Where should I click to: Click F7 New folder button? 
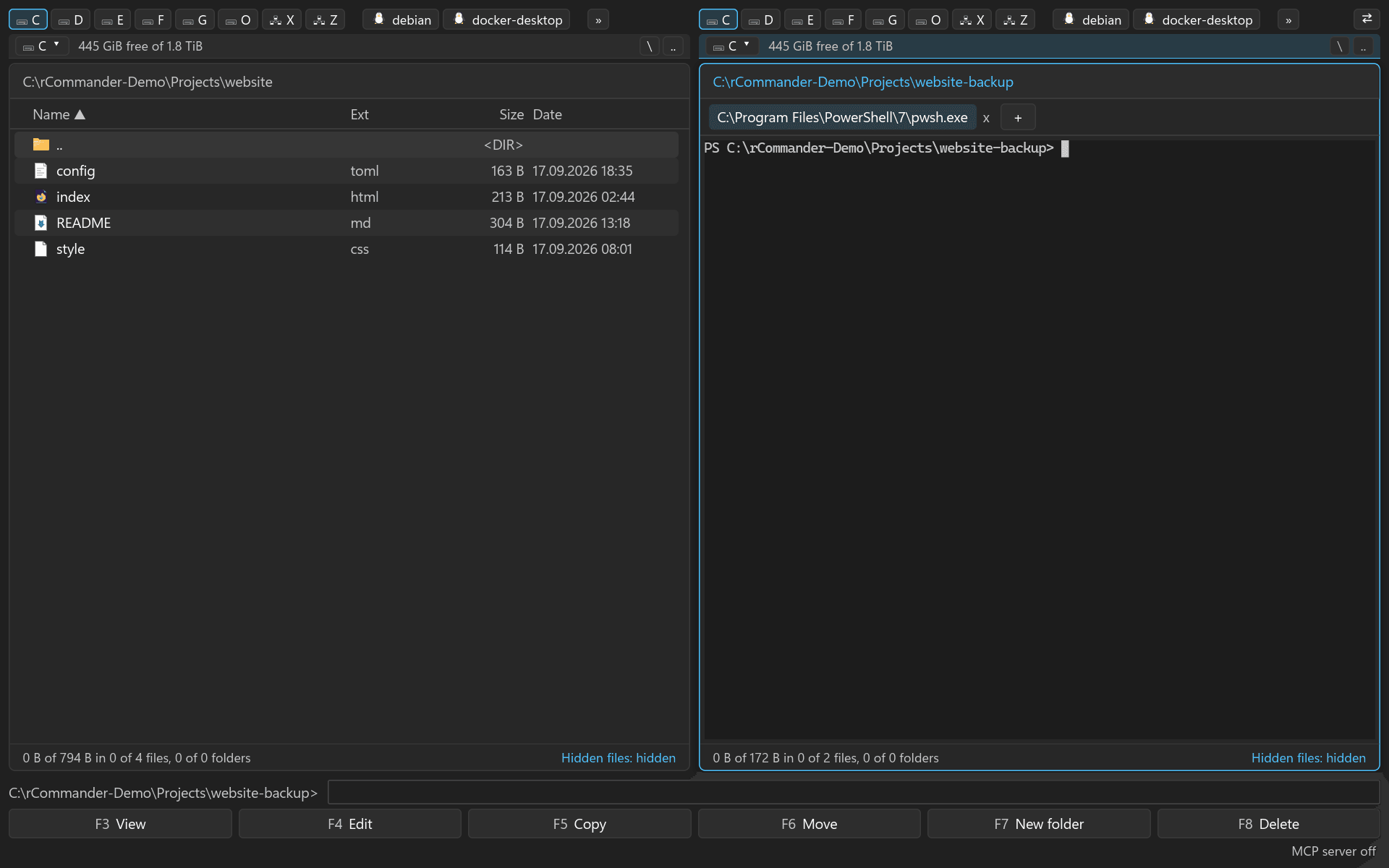pos(1039,824)
